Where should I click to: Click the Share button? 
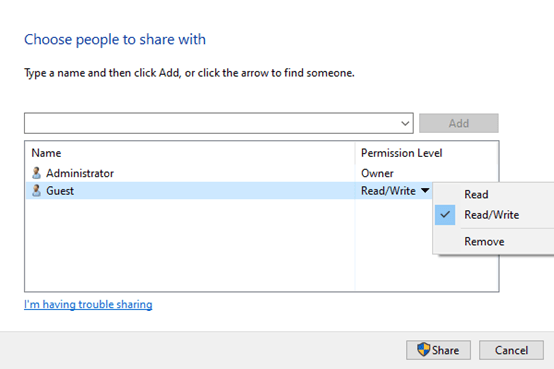(438, 350)
